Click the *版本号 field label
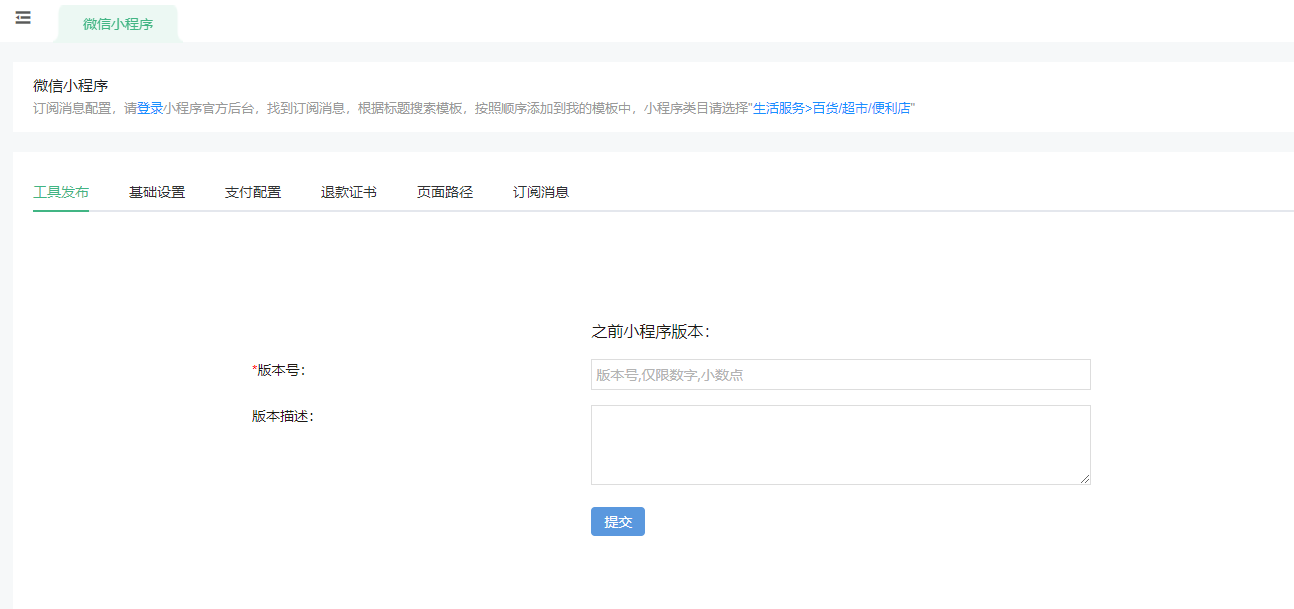Screen dimensions: 1294x609 pyautogui.click(x=279, y=370)
